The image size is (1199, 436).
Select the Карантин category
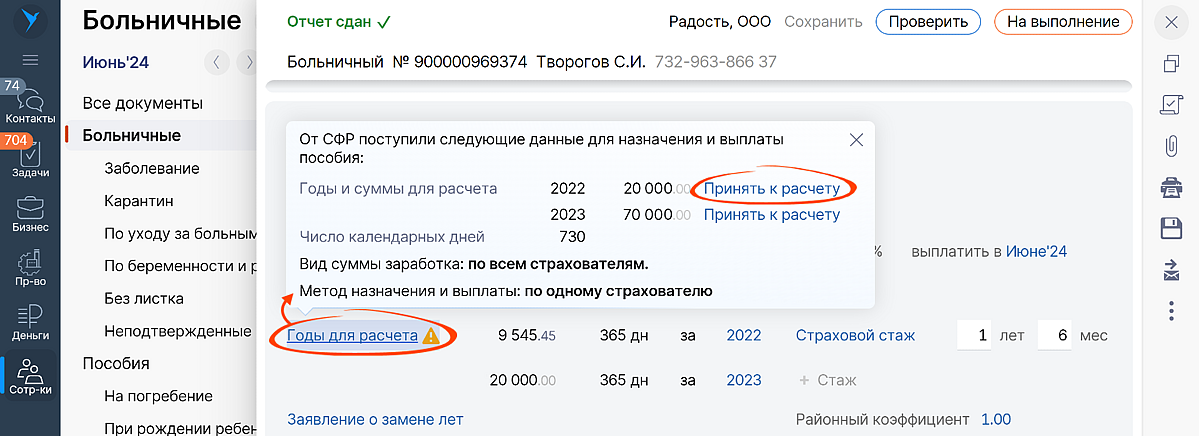coord(138,201)
